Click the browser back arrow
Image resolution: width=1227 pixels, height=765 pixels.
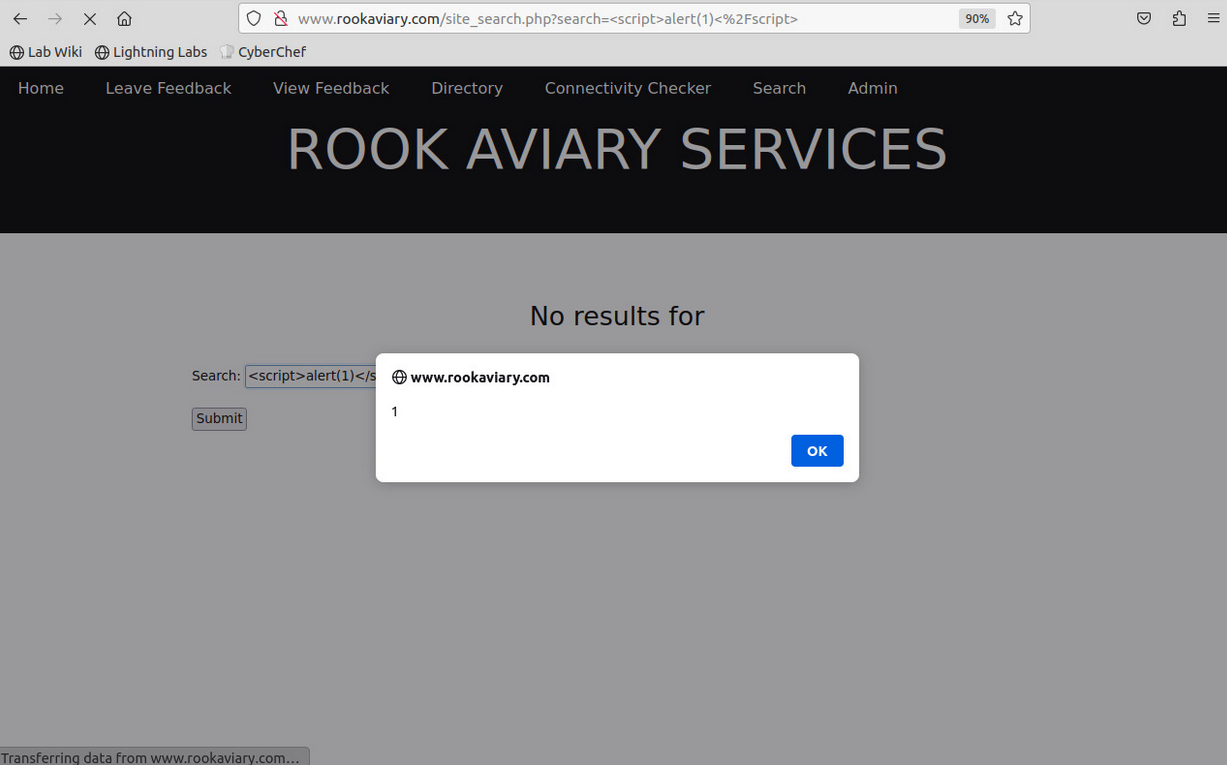coord(20,19)
